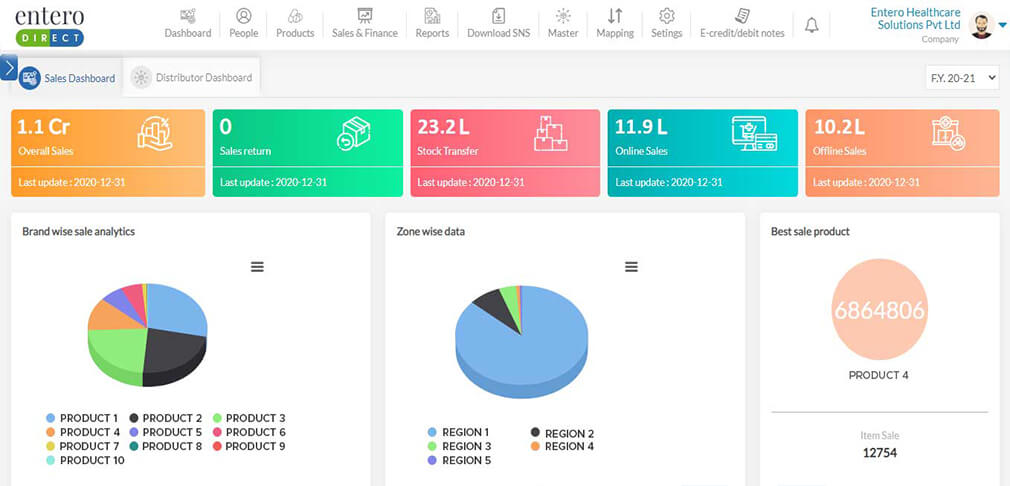Image resolution: width=1010 pixels, height=486 pixels.
Task: Select the Sales Dashboard tab
Action: coord(68,78)
